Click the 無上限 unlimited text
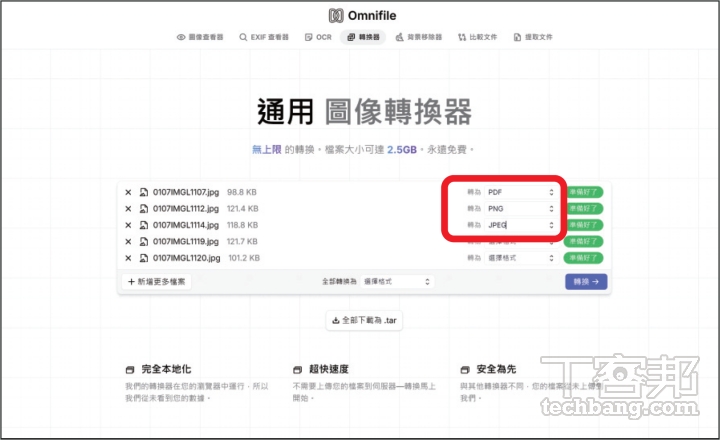Viewport: 720px width, 440px height. (x=266, y=150)
